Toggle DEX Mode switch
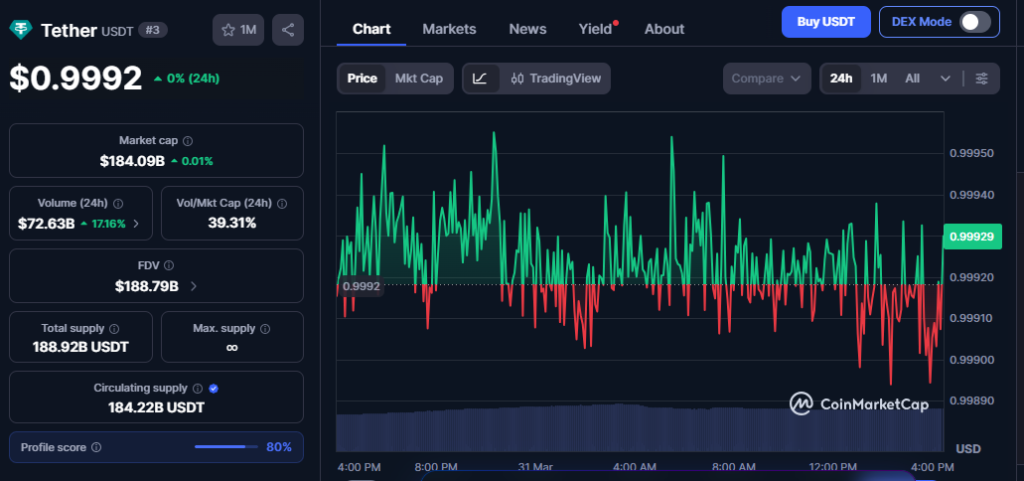This screenshot has width=1024, height=481. [x=974, y=22]
